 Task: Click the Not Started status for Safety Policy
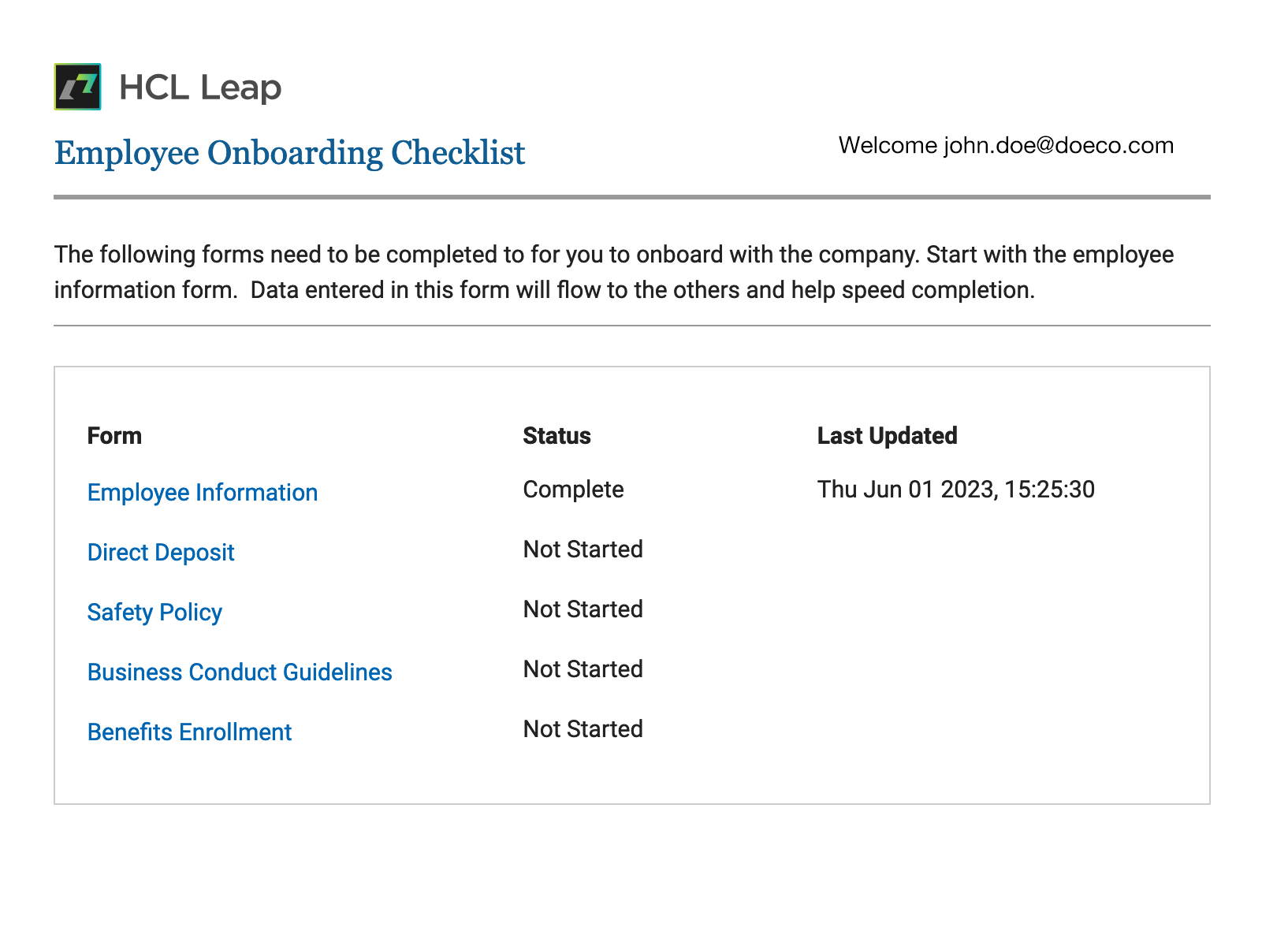(583, 609)
